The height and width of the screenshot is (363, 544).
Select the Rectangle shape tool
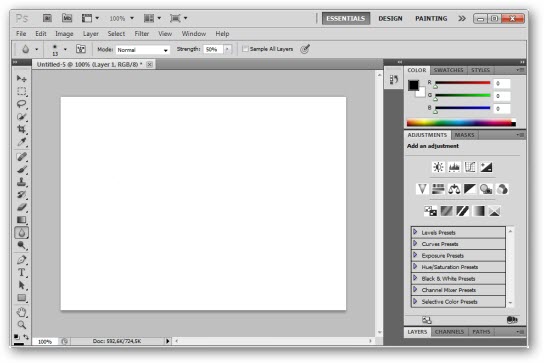(x=22, y=298)
